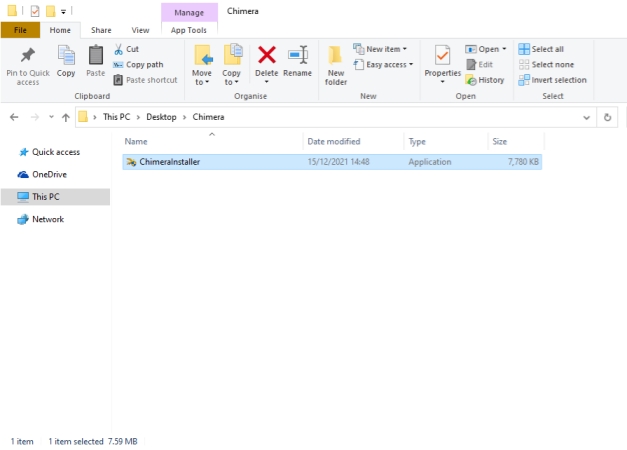Click the Open button in ribbon
The image size is (627, 450).
483,49
